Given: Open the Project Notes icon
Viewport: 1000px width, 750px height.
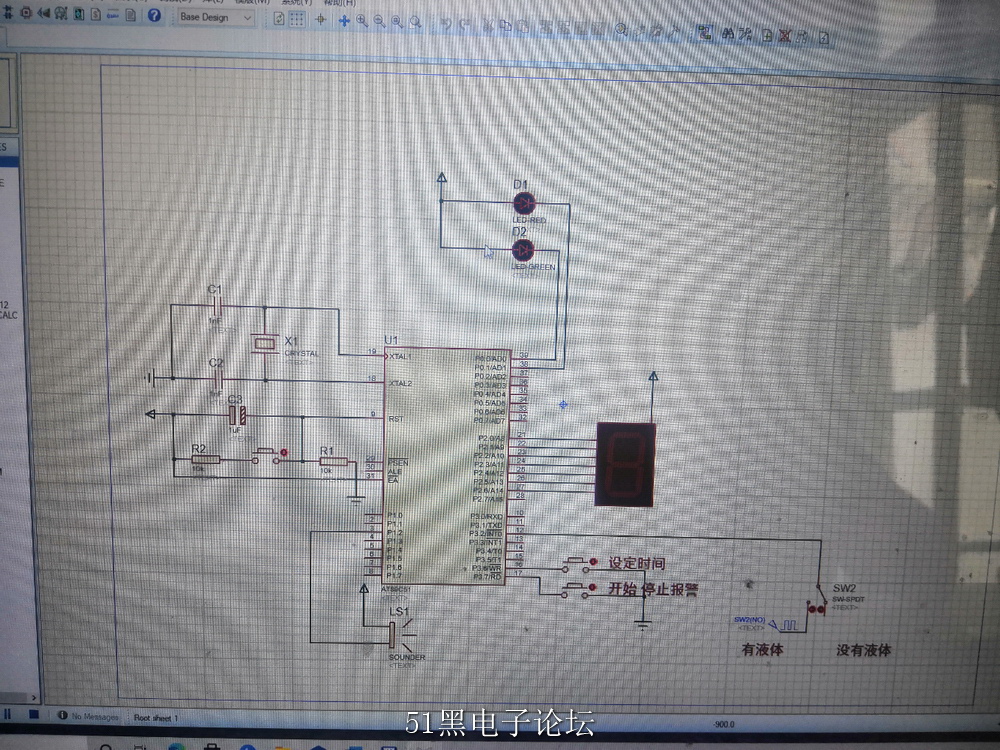Looking at the screenshot, I should coord(131,15).
